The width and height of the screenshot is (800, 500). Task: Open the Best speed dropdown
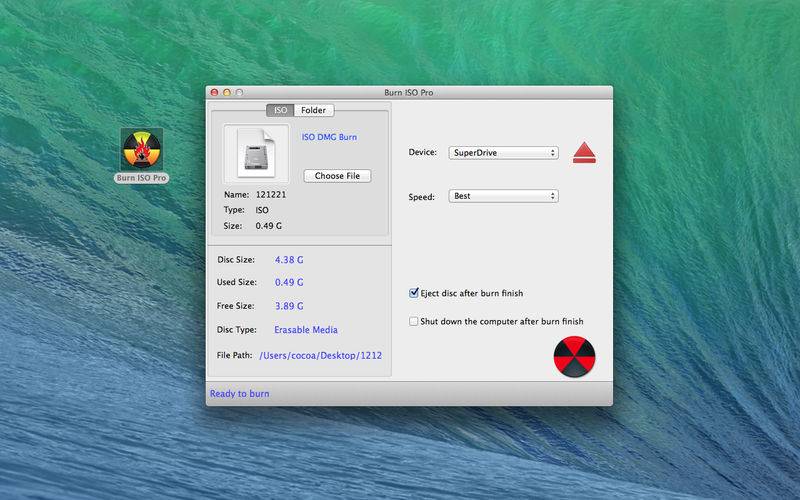point(504,196)
